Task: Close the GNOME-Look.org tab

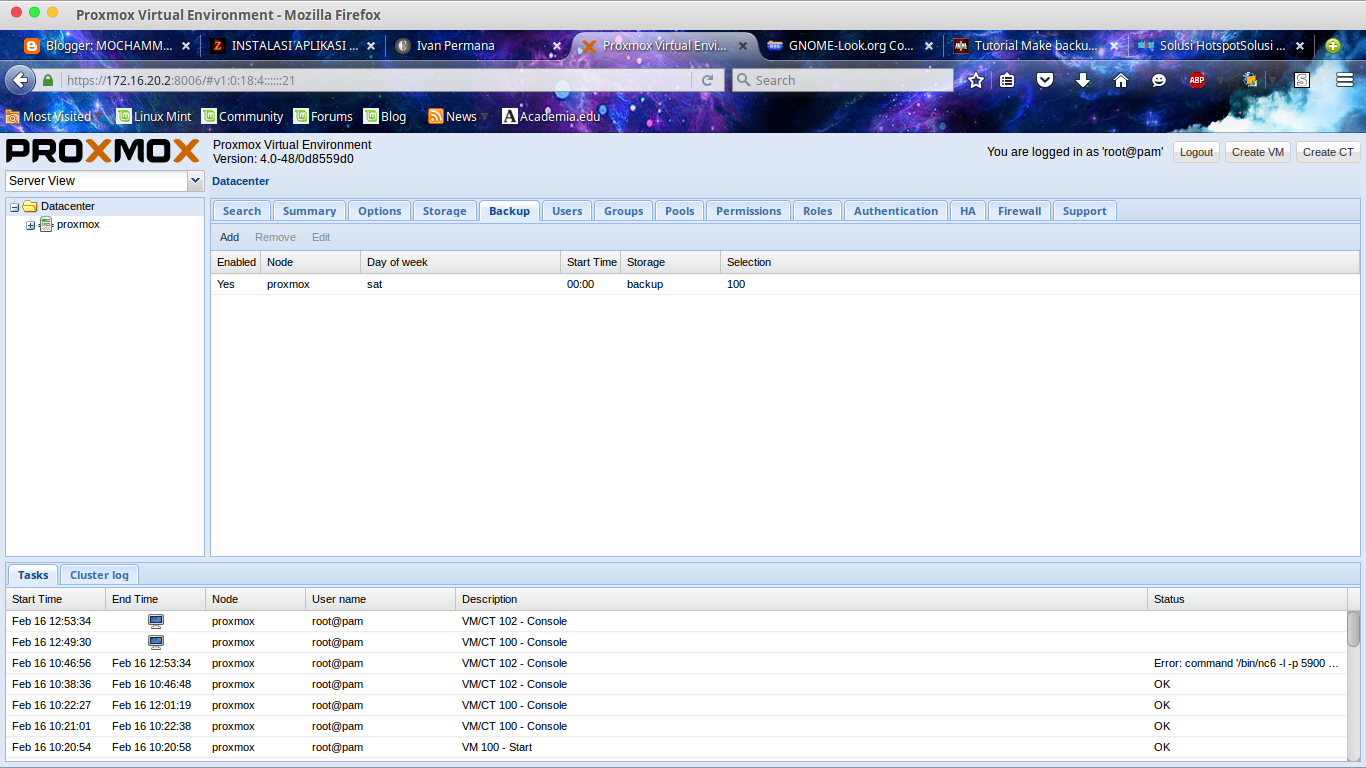Action: tap(929, 46)
